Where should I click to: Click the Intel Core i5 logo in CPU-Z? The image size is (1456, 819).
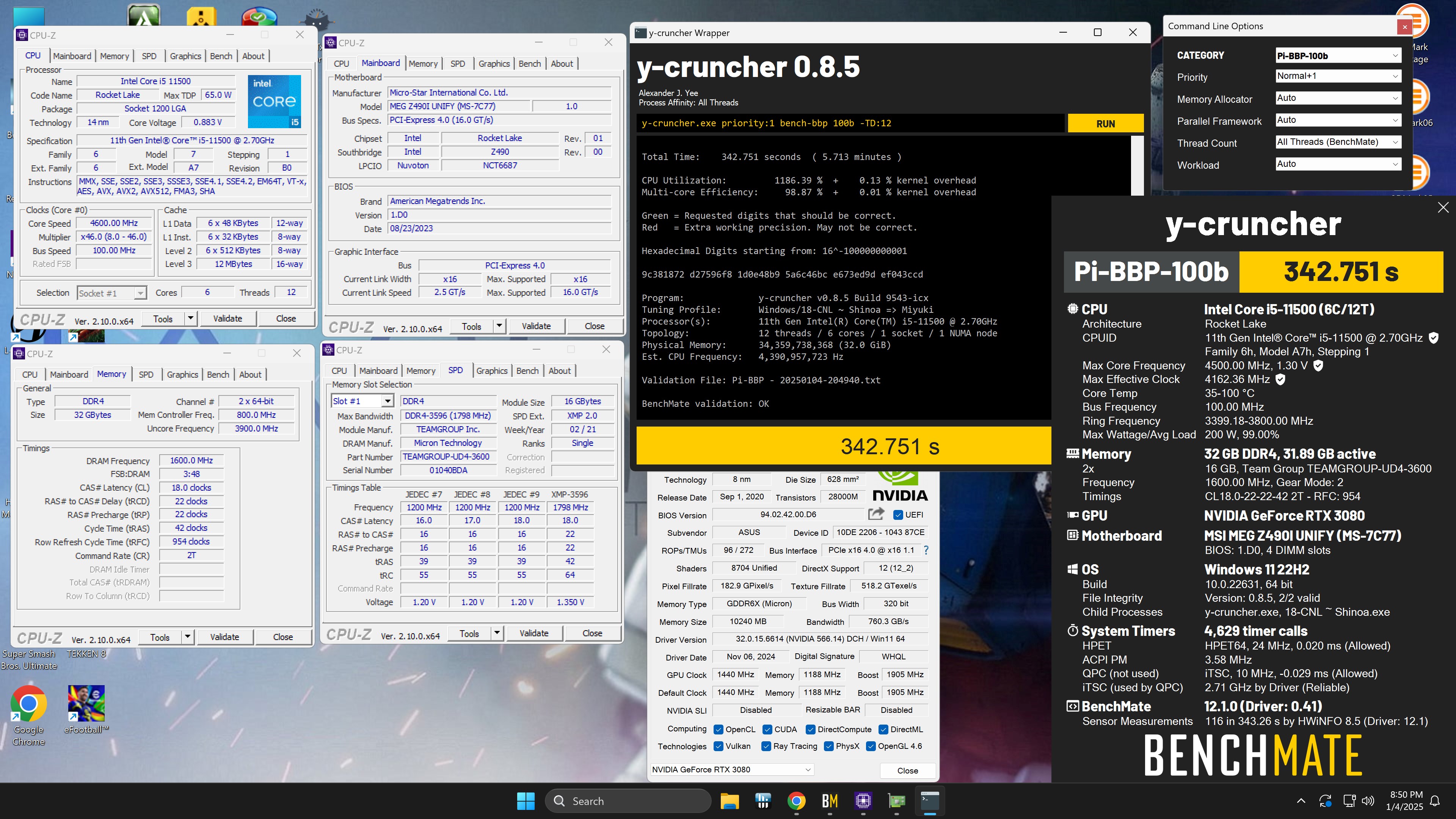click(x=274, y=102)
